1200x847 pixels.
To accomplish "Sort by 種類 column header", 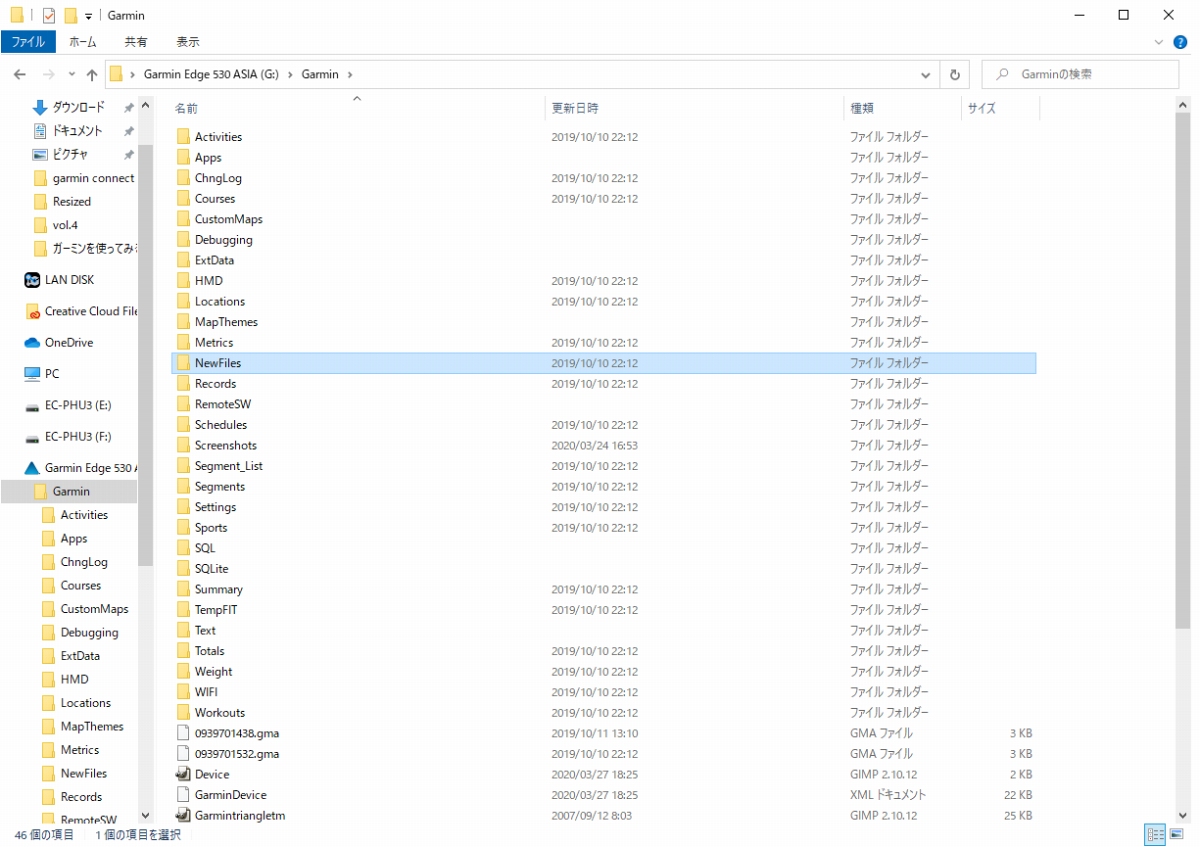I will pyautogui.click(x=862, y=108).
